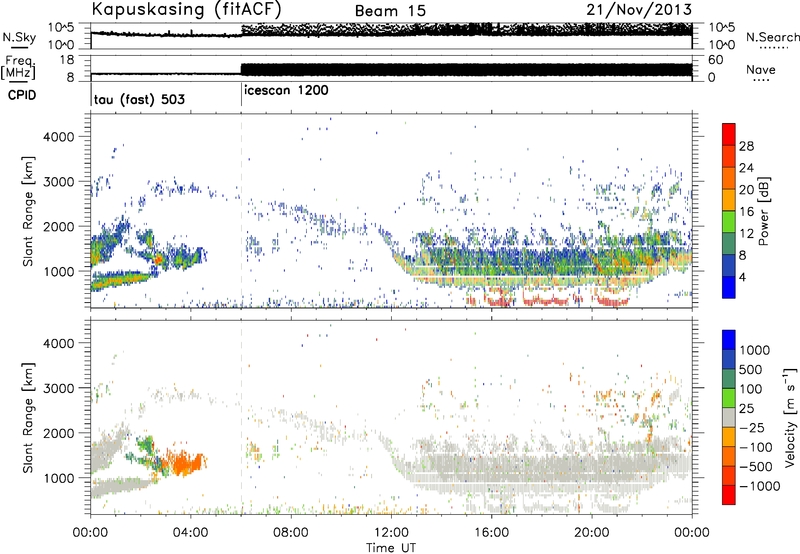Click the '1000' tick on velocity colorbar

click(x=755, y=350)
